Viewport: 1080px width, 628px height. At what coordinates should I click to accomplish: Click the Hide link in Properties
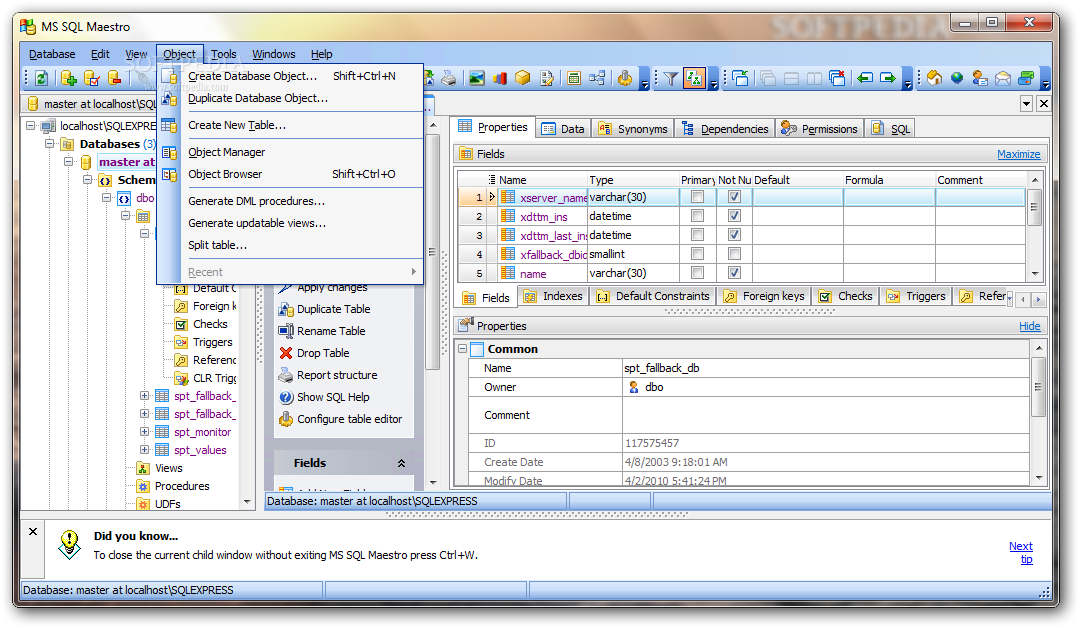coord(1030,326)
